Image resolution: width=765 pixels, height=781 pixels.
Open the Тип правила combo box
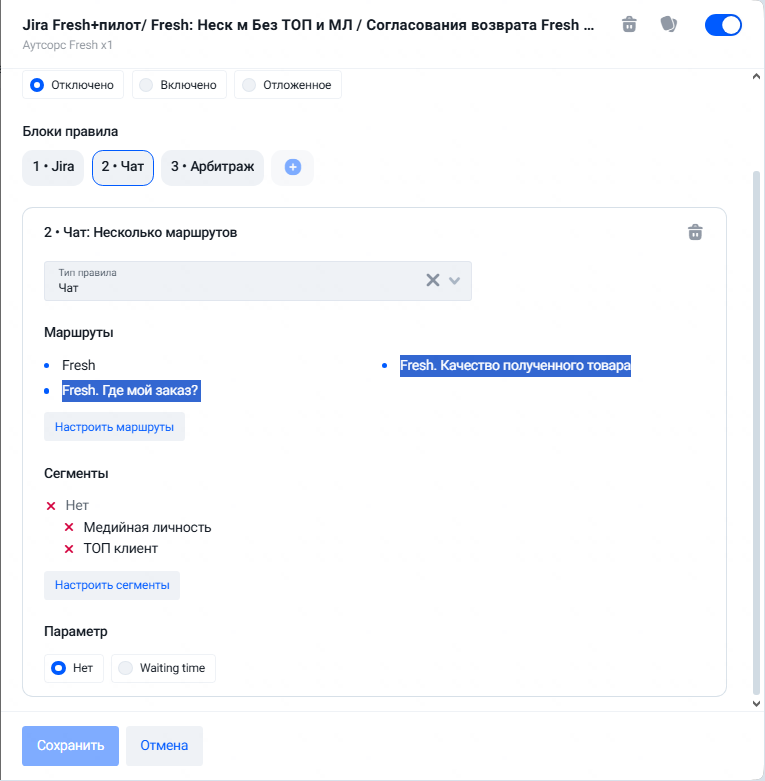257,281
